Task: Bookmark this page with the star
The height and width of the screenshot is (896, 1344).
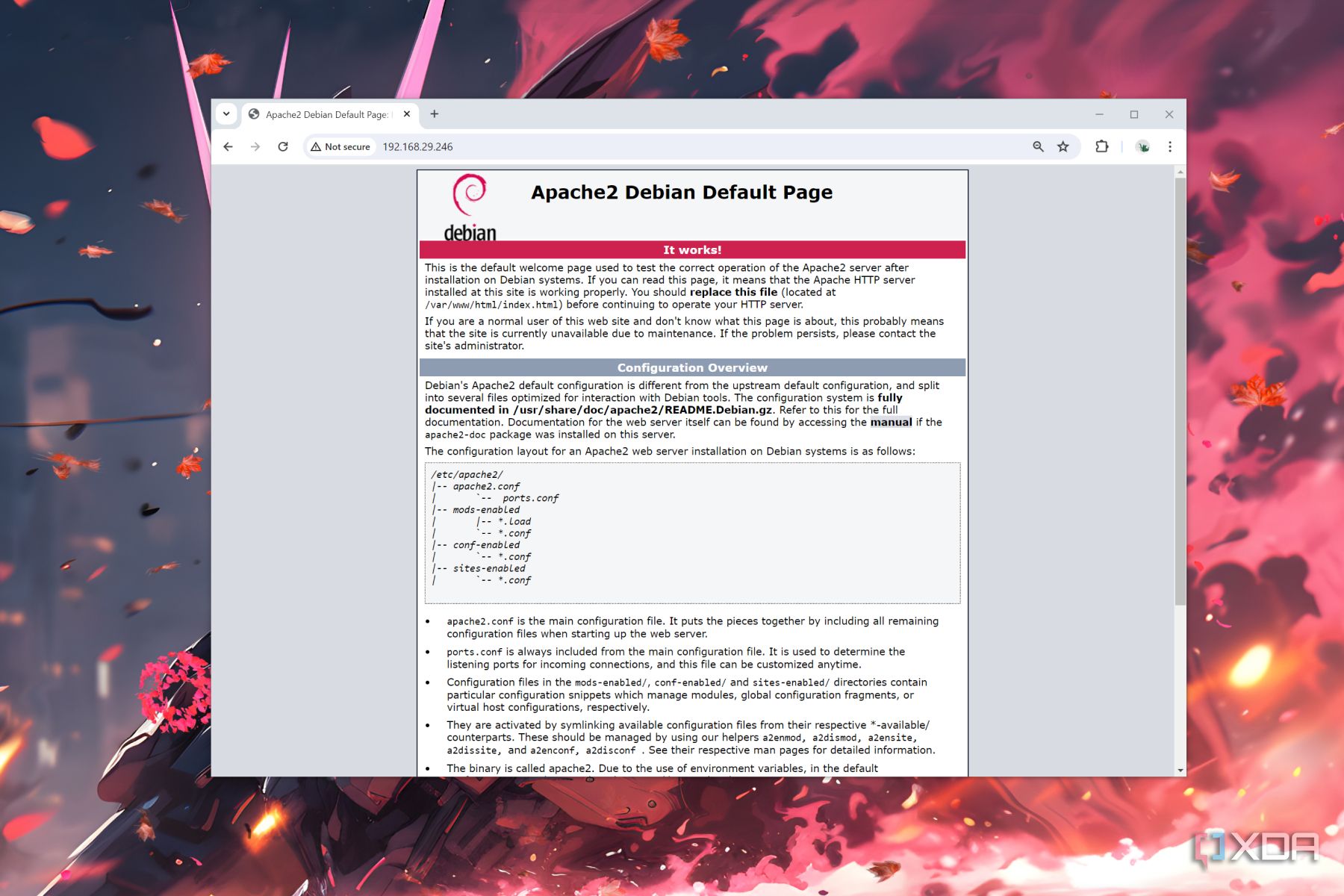Action: [x=1063, y=147]
